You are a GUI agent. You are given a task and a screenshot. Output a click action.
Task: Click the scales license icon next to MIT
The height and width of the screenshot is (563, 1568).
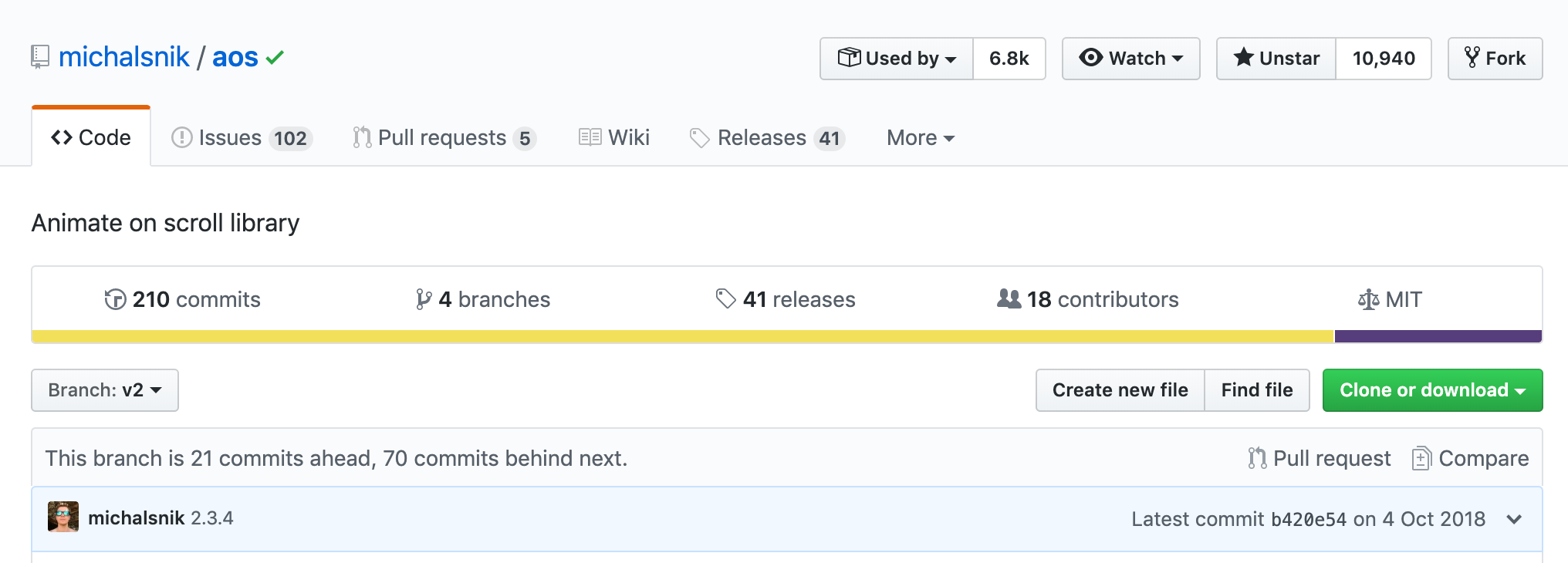coord(1368,299)
